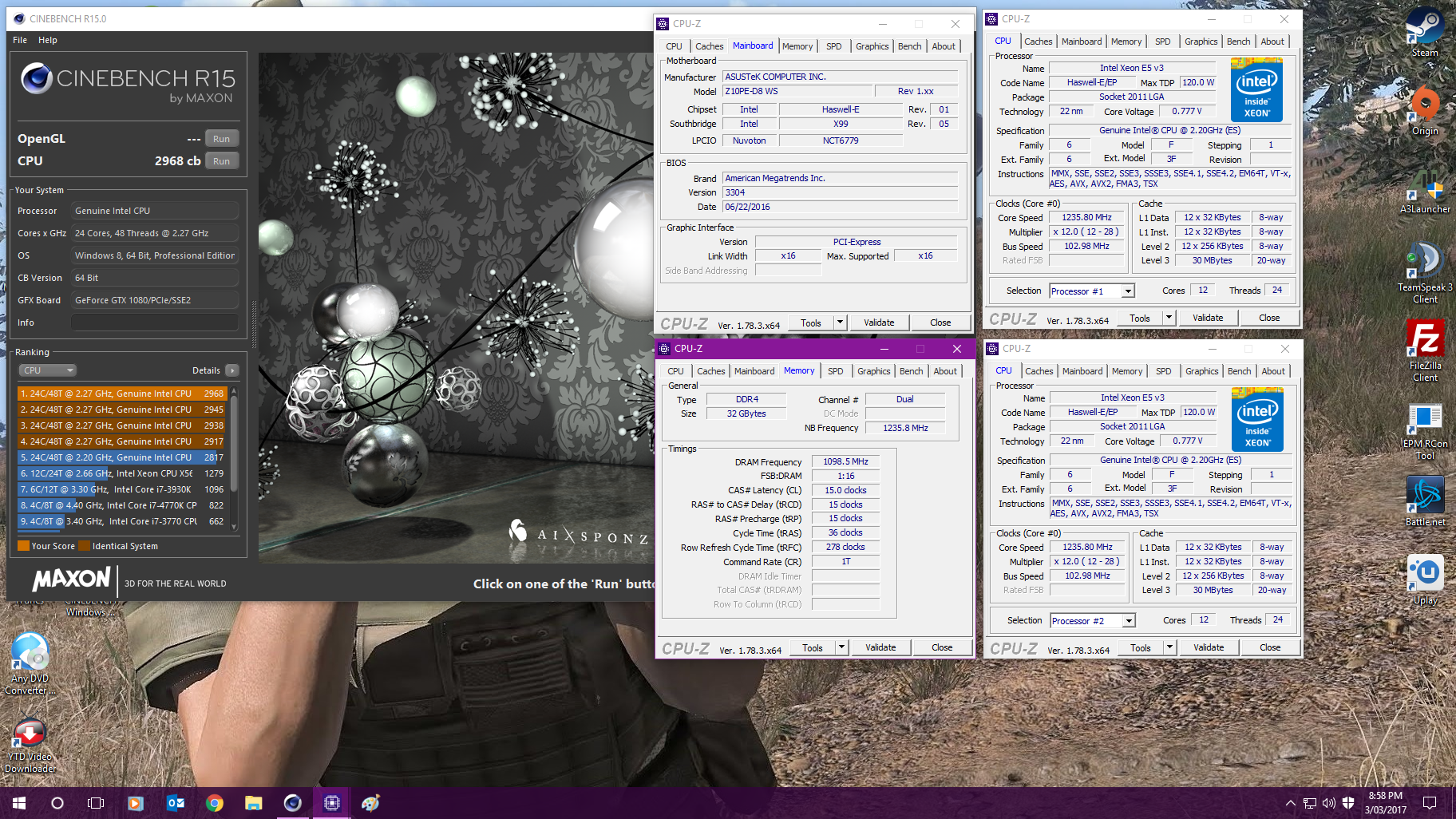The height and width of the screenshot is (819, 1456).
Task: Open Graphics tab in Processor #1 CPU-Z window
Action: point(1201,42)
